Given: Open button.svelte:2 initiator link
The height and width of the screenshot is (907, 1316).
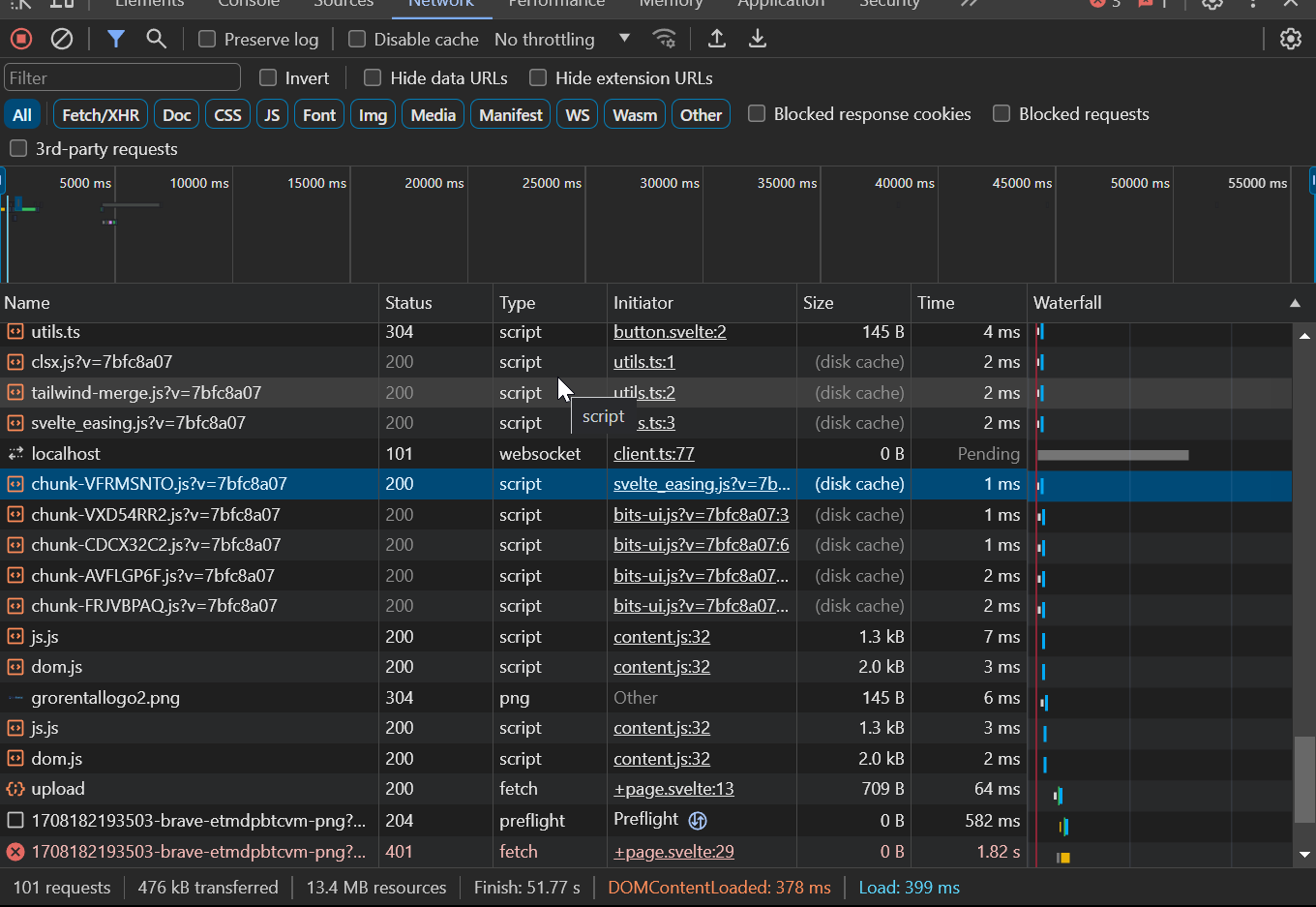Looking at the screenshot, I should (x=670, y=332).
